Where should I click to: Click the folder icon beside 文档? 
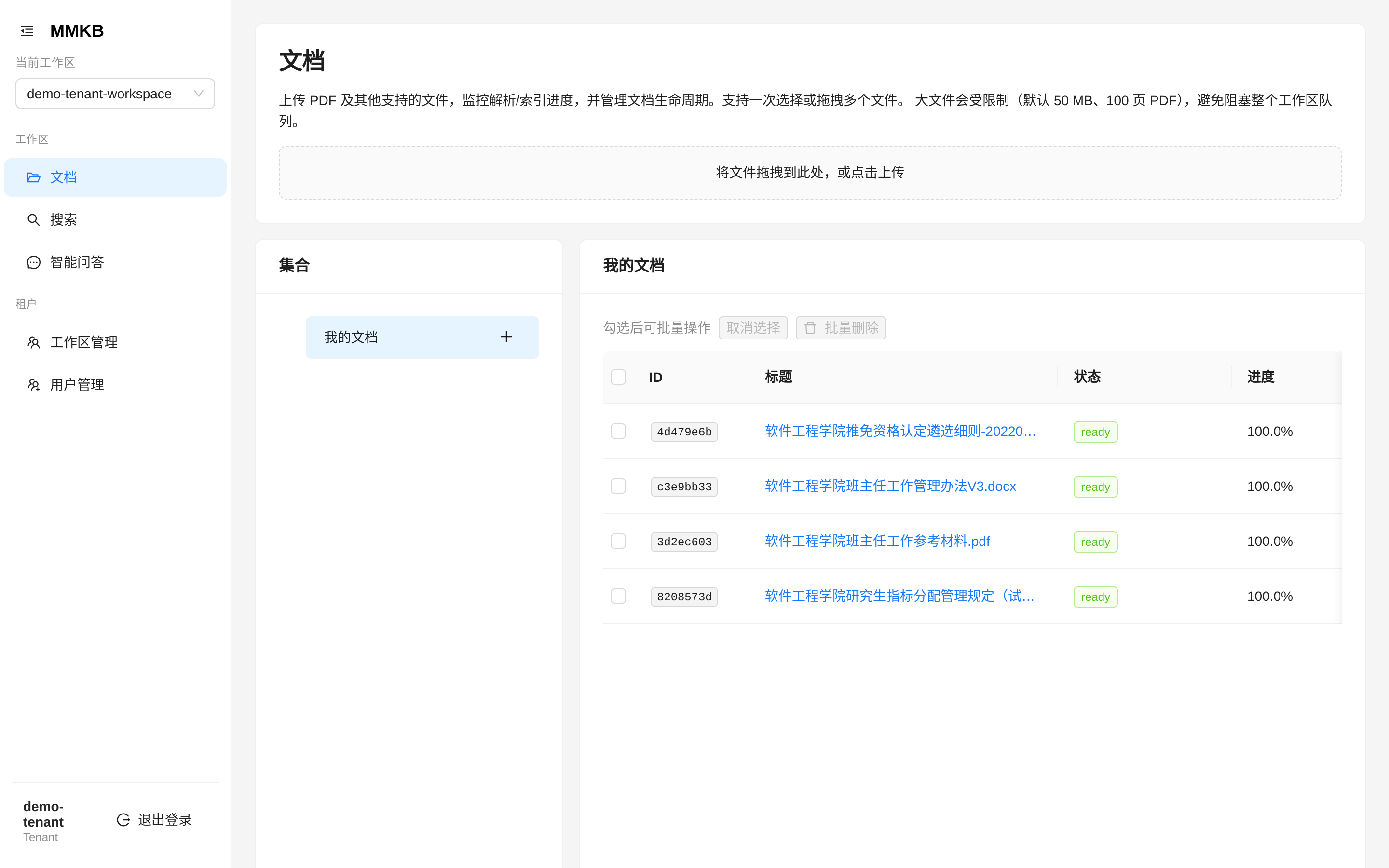33,177
